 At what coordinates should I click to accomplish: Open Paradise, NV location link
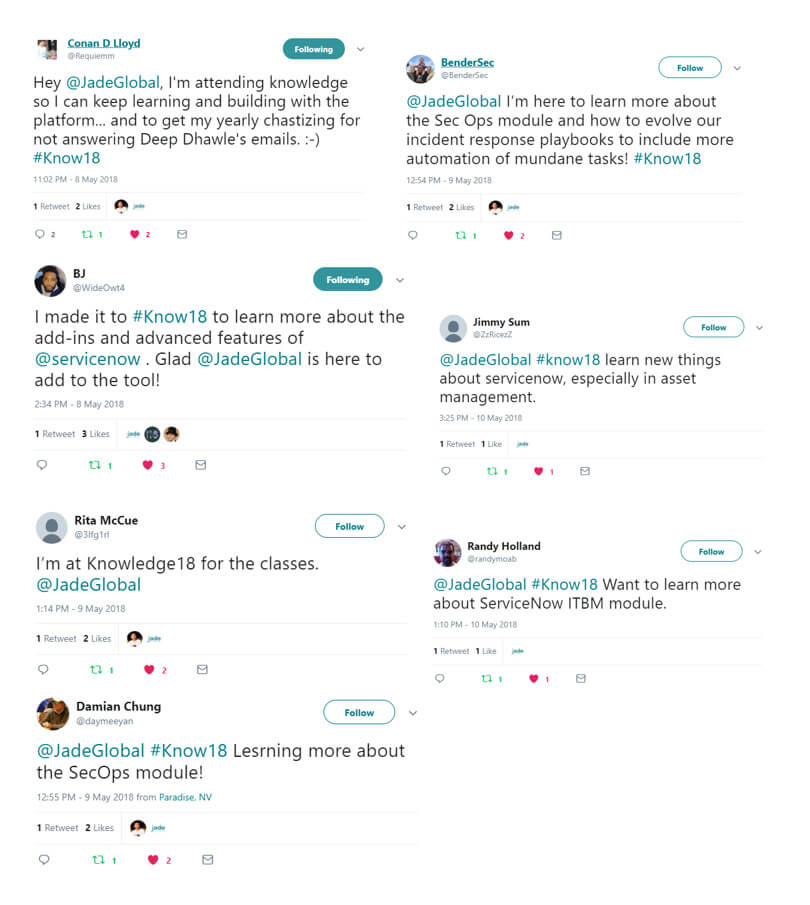click(x=185, y=797)
